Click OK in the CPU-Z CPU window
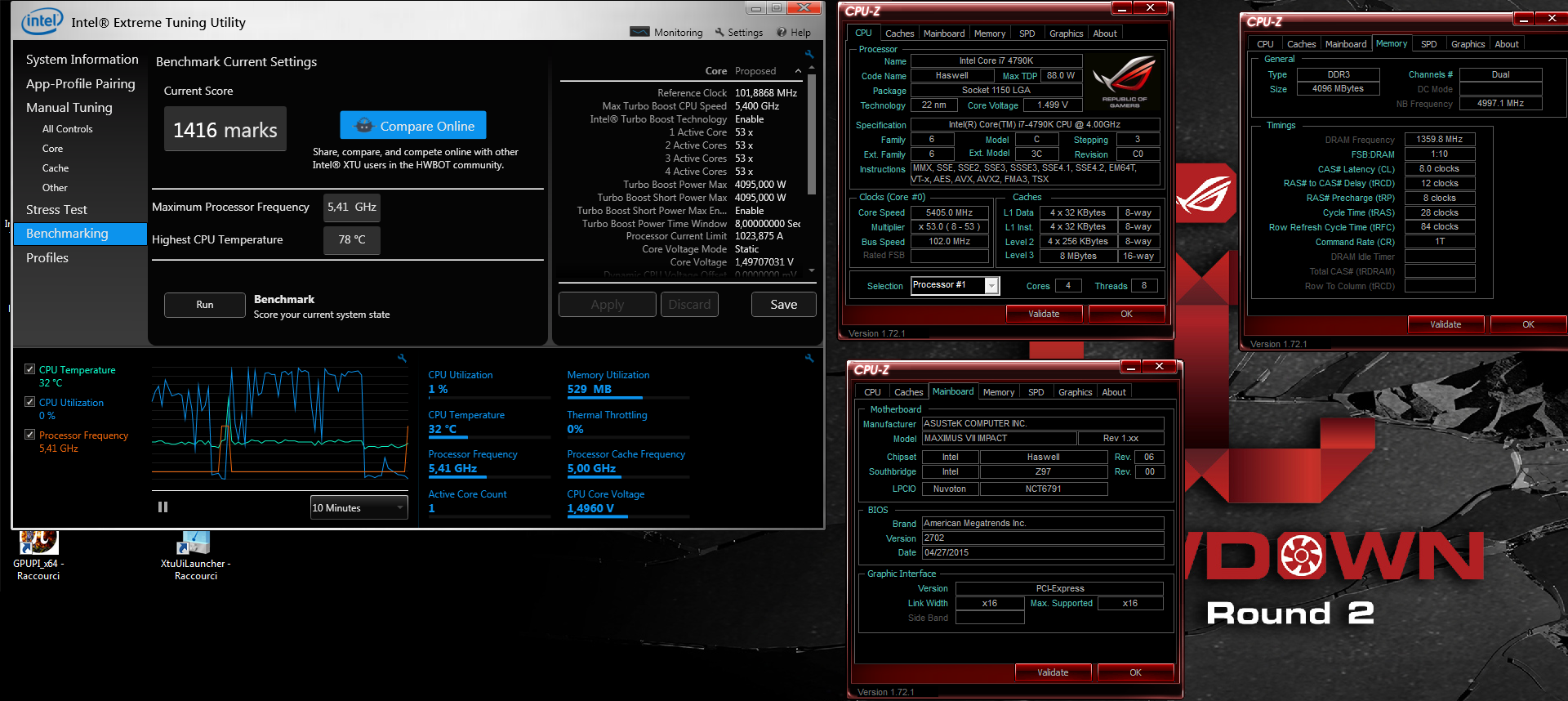Viewport: 1568px width, 701px height. coord(1126,314)
